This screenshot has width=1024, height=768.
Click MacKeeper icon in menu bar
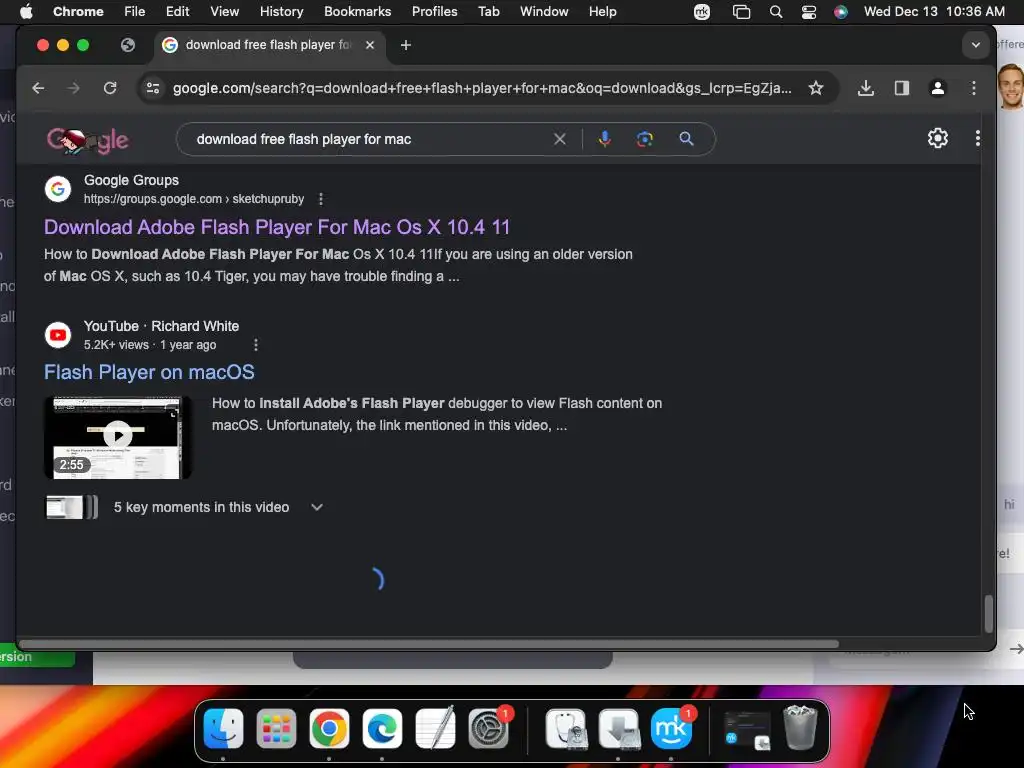click(x=702, y=12)
